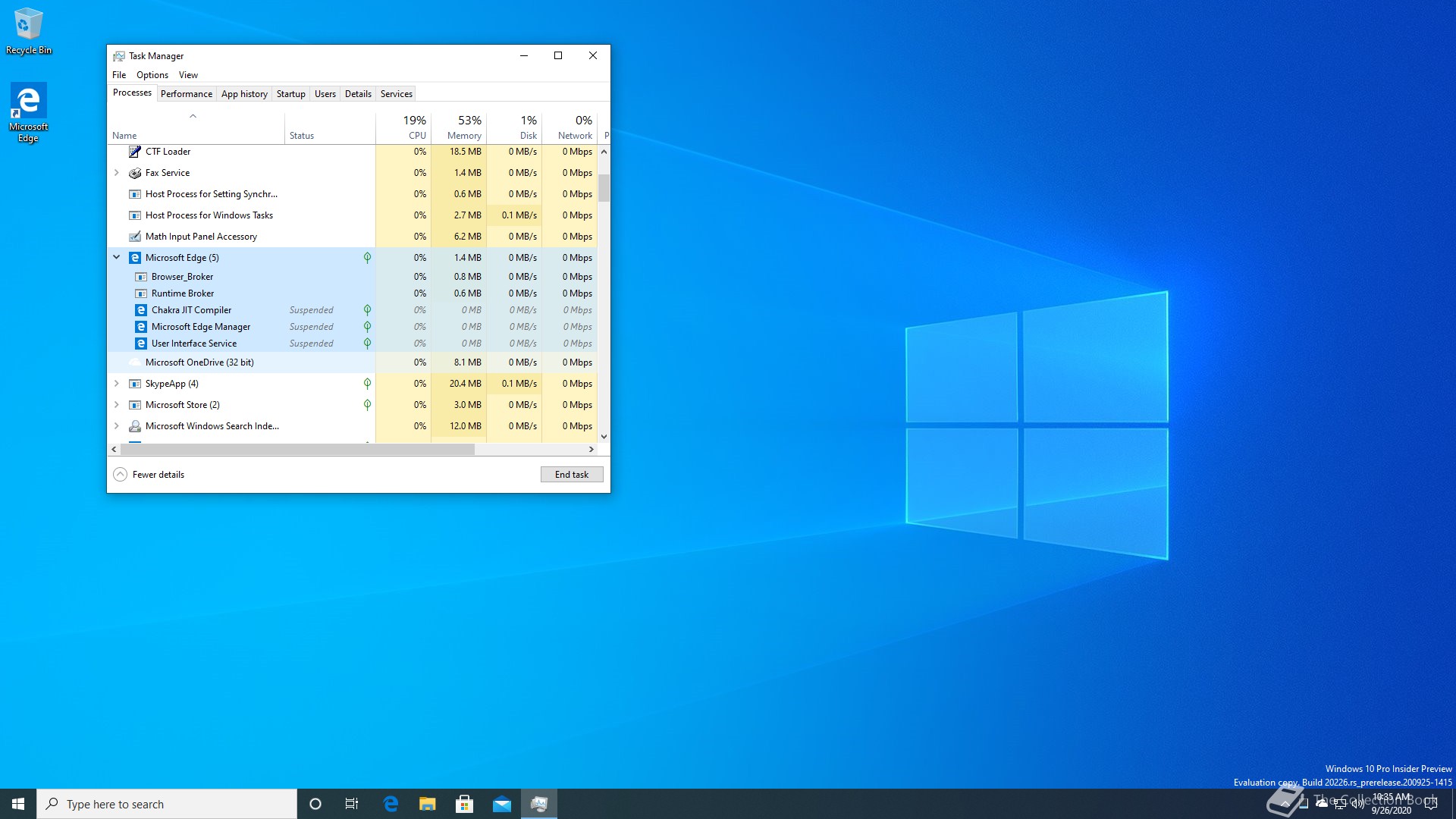Click the SkypeApp (4) process icon
This screenshot has width=1456, height=819.
135,384
